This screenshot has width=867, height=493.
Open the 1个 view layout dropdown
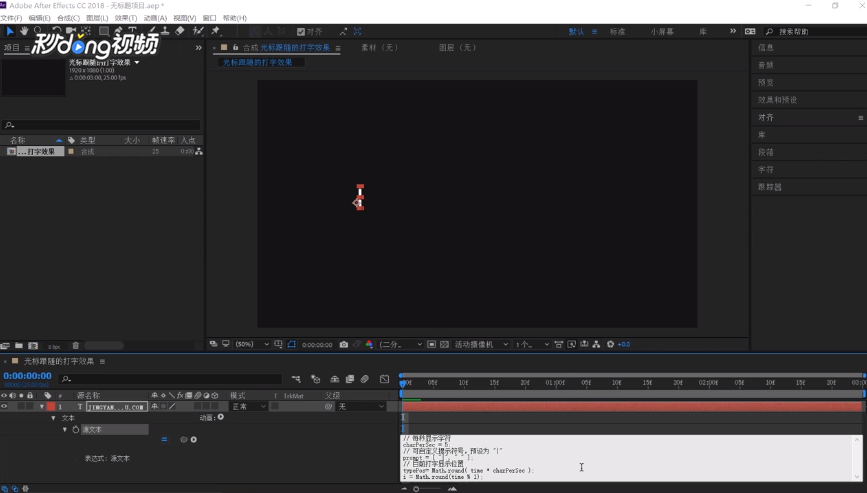pyautogui.click(x=532, y=344)
